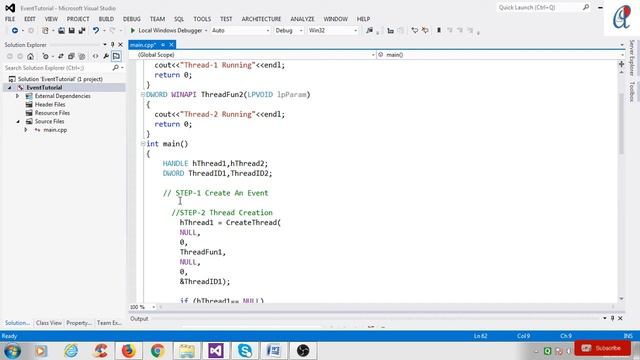Open the FILE menu
The image size is (640, 360).
[x=10, y=19]
